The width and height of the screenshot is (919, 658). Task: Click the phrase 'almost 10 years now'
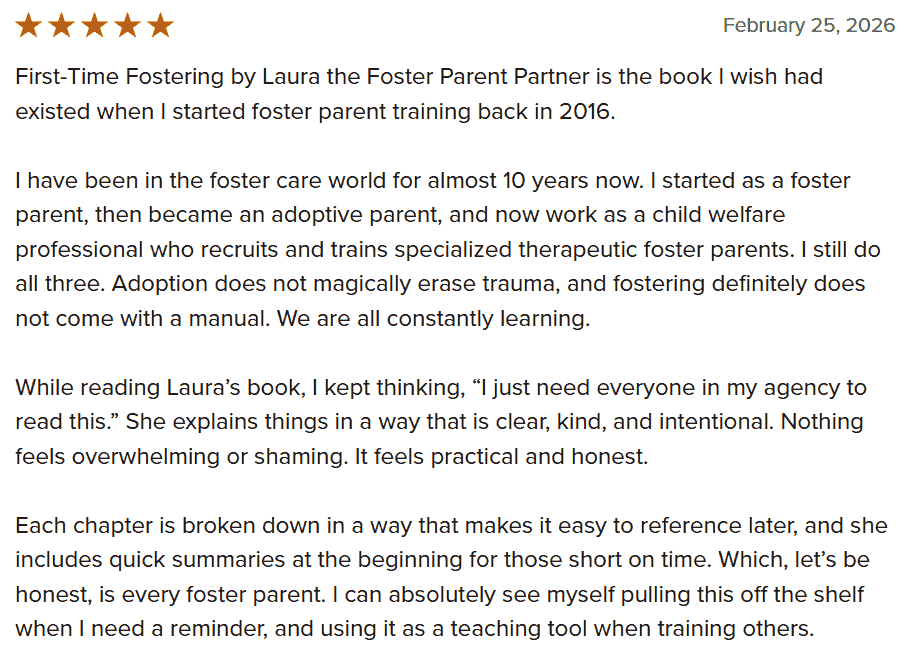535,180
